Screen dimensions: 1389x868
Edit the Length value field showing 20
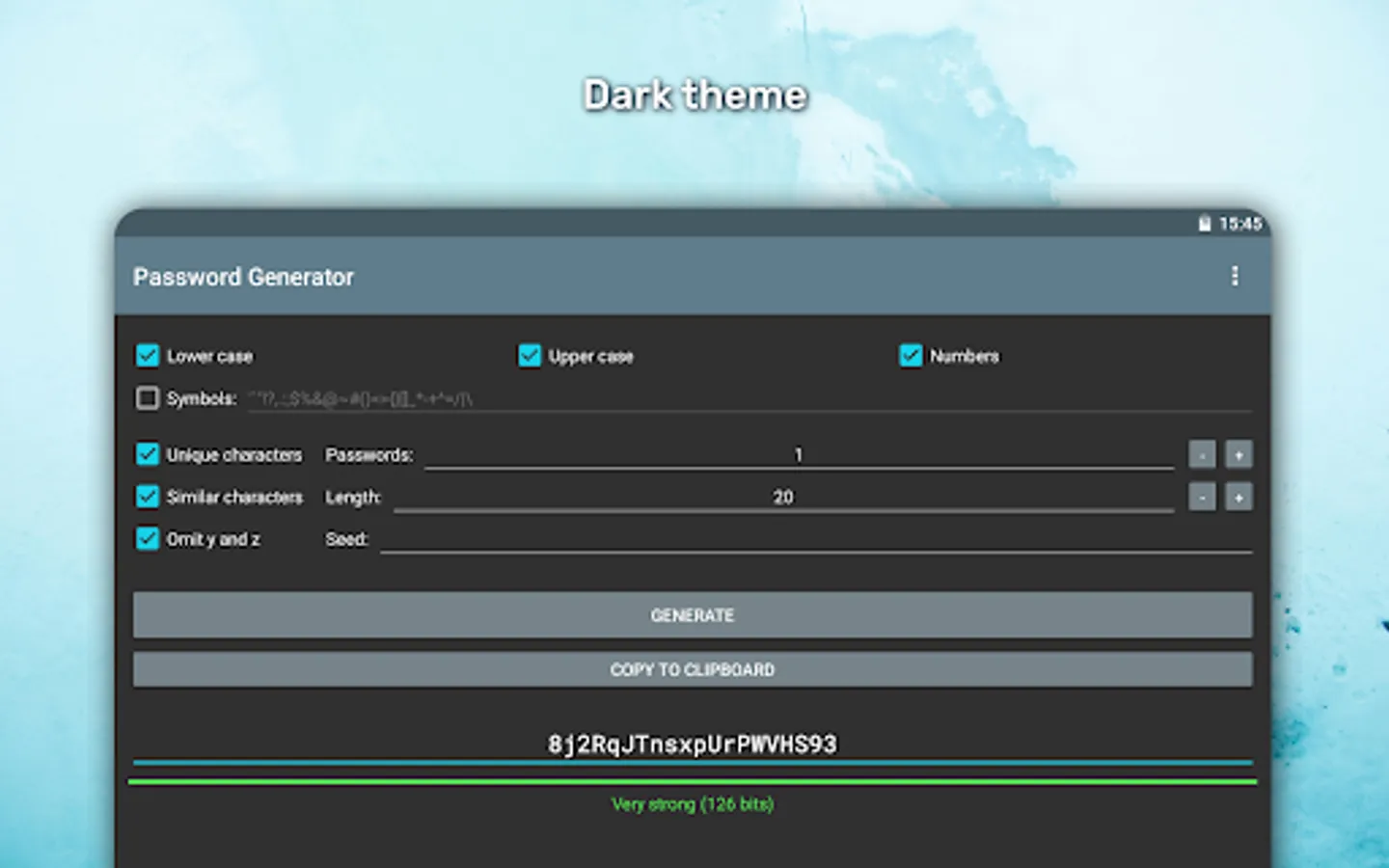pyautogui.click(x=782, y=497)
